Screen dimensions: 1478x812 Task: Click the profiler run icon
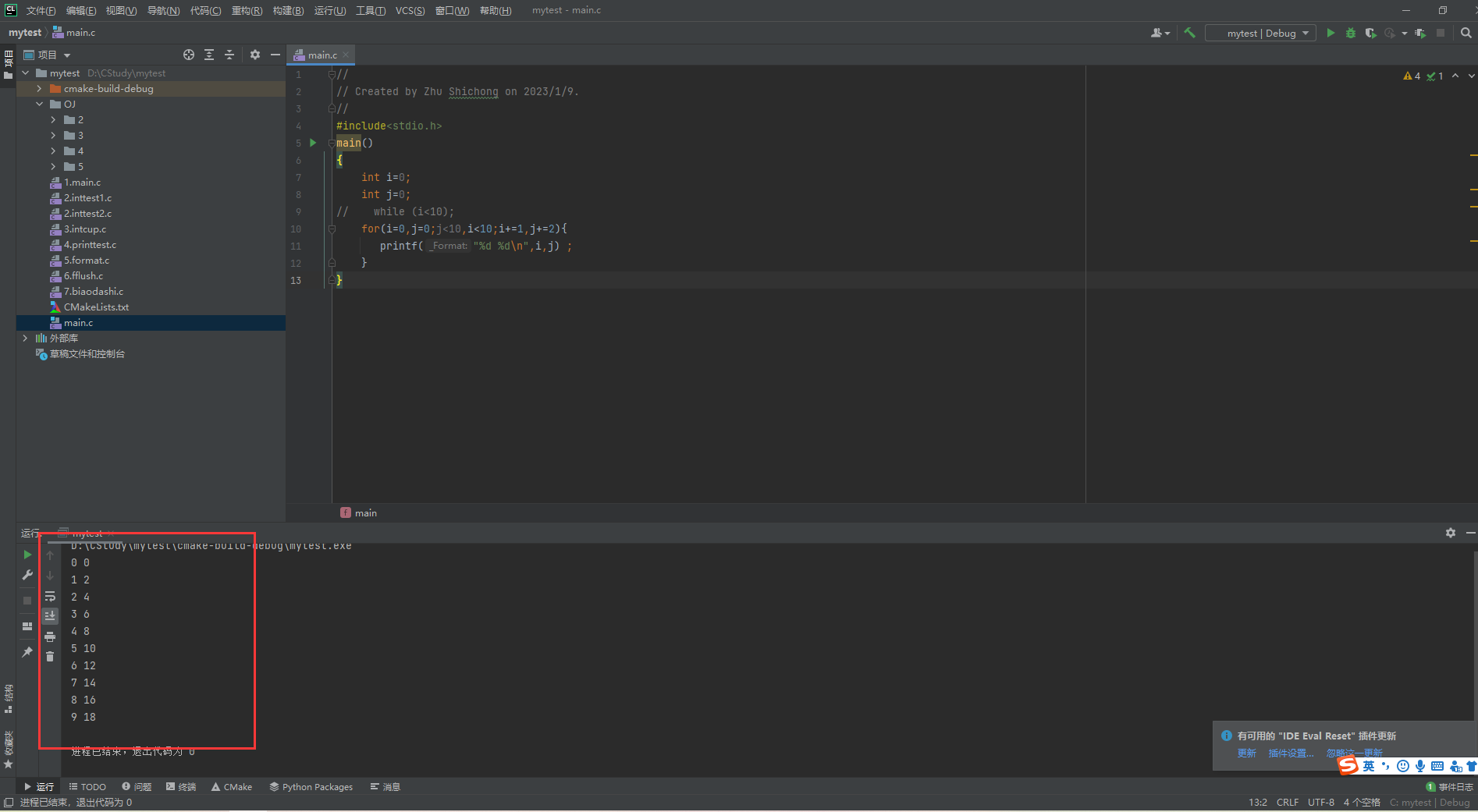tap(1390, 33)
